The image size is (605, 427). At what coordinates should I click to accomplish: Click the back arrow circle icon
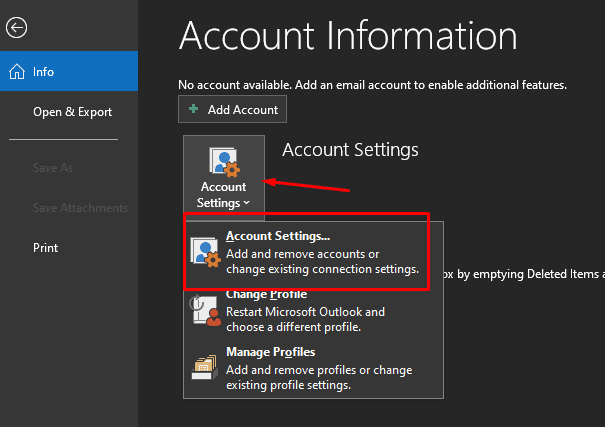[16, 28]
